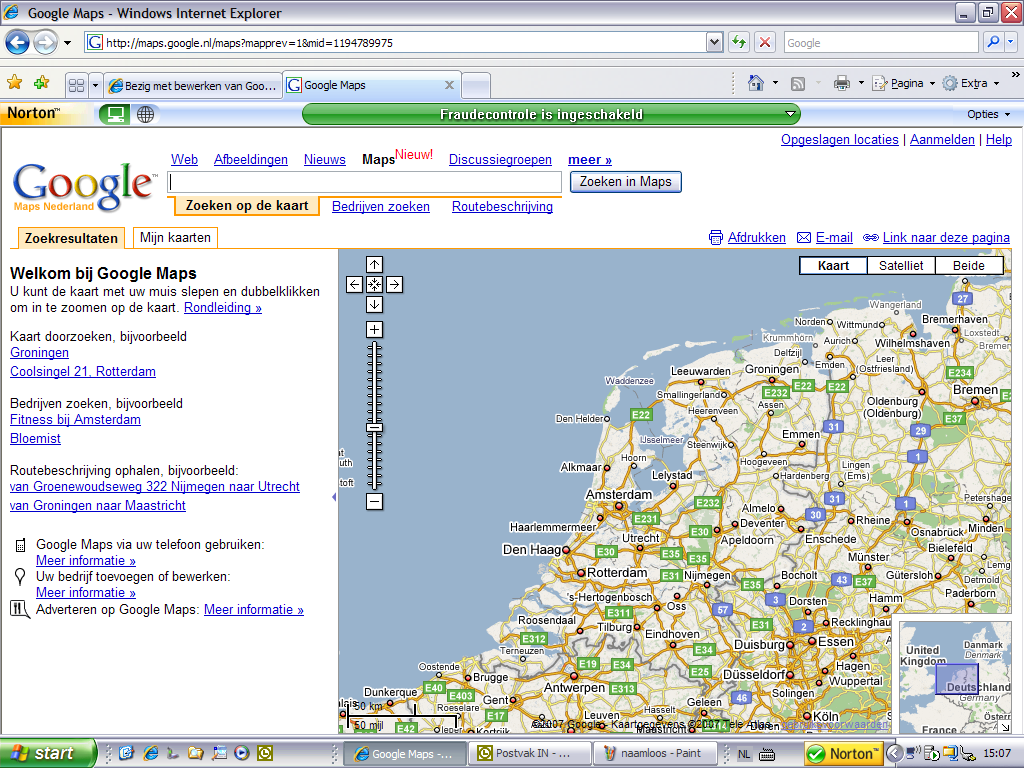Select the Zoekresultaten tab
The width and height of the screenshot is (1024, 768).
click(x=71, y=238)
